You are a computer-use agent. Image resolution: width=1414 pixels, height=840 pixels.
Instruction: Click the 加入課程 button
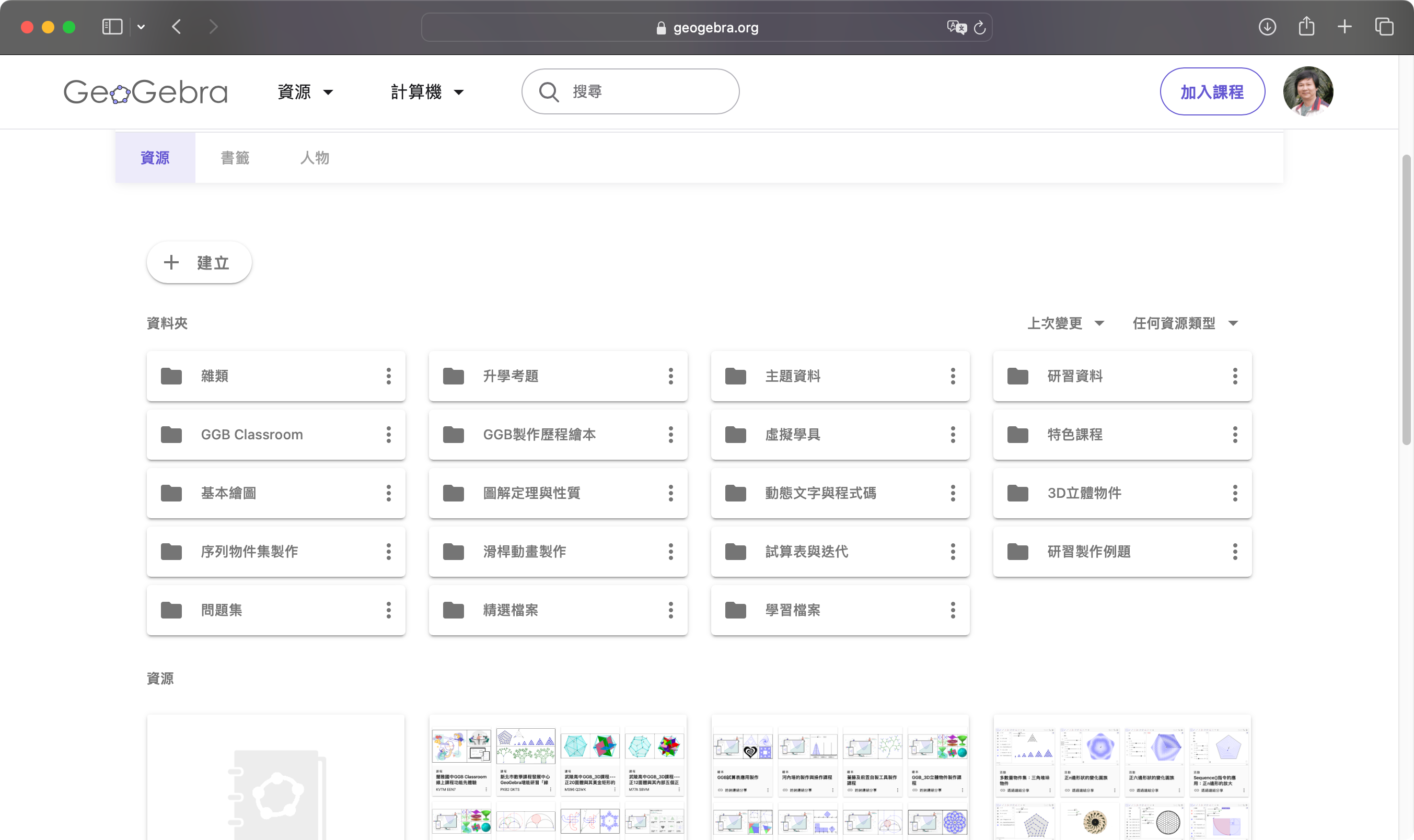click(x=1212, y=92)
